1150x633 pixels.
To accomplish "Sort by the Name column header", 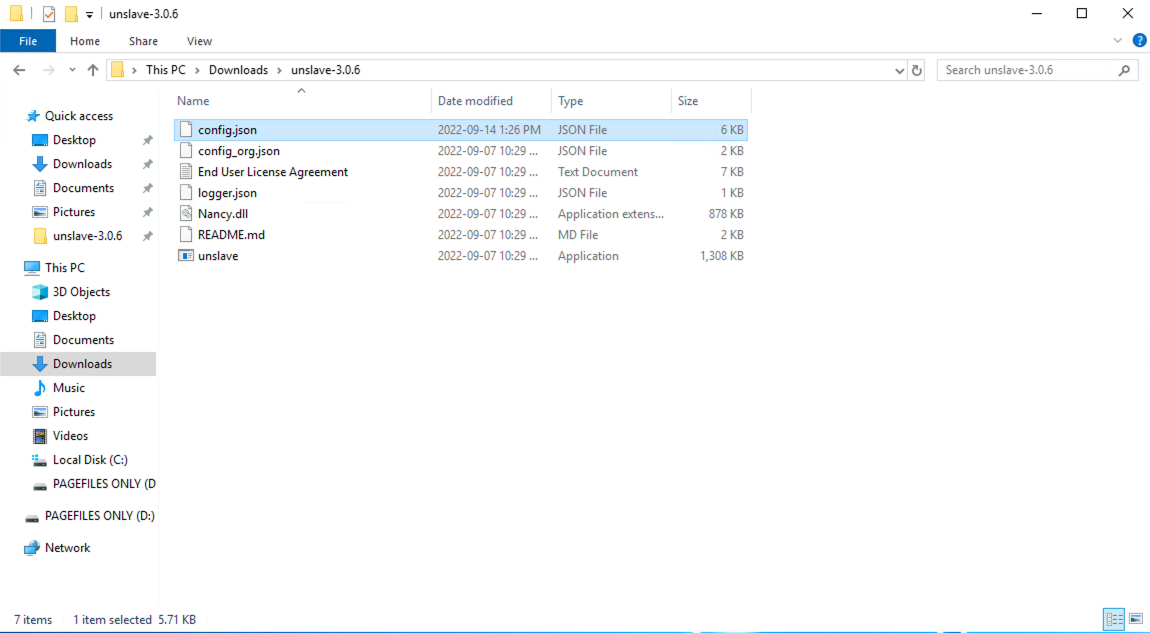I will point(194,101).
